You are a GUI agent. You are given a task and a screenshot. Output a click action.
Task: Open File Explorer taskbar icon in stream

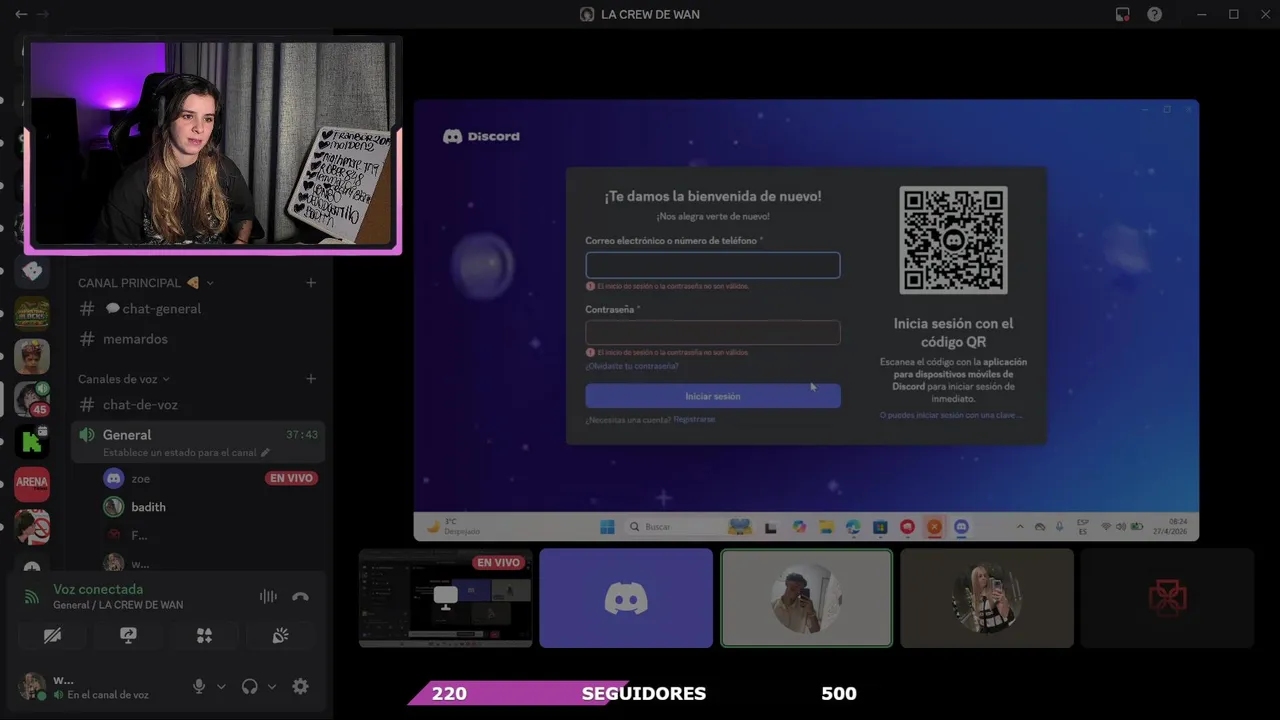[825, 527]
